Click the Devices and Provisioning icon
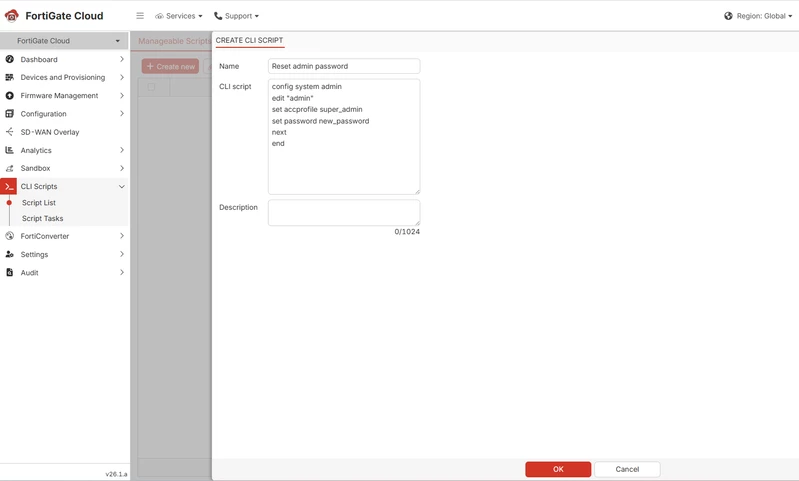 coord(9,77)
